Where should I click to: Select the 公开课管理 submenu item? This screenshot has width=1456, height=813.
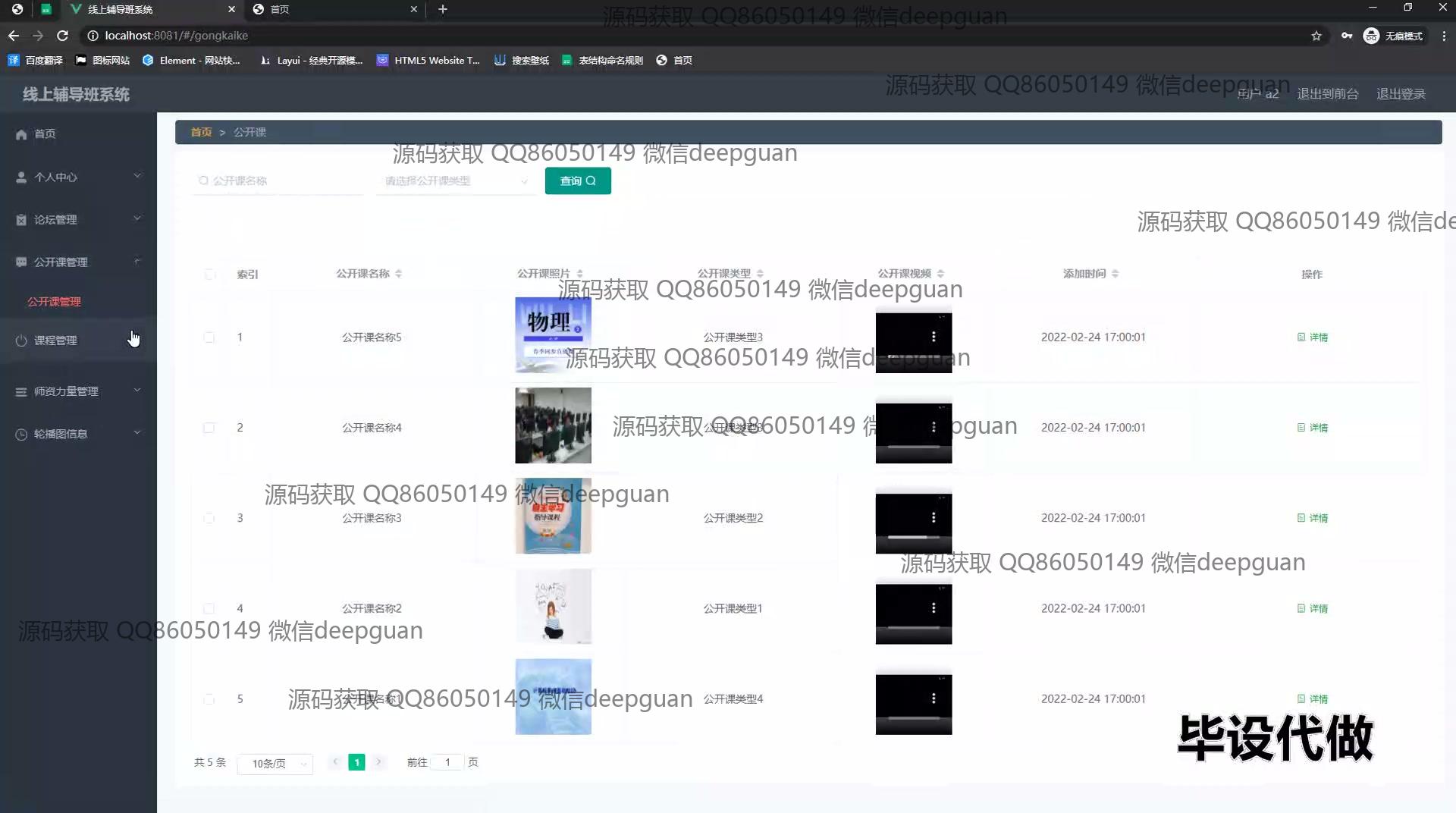pyautogui.click(x=54, y=302)
